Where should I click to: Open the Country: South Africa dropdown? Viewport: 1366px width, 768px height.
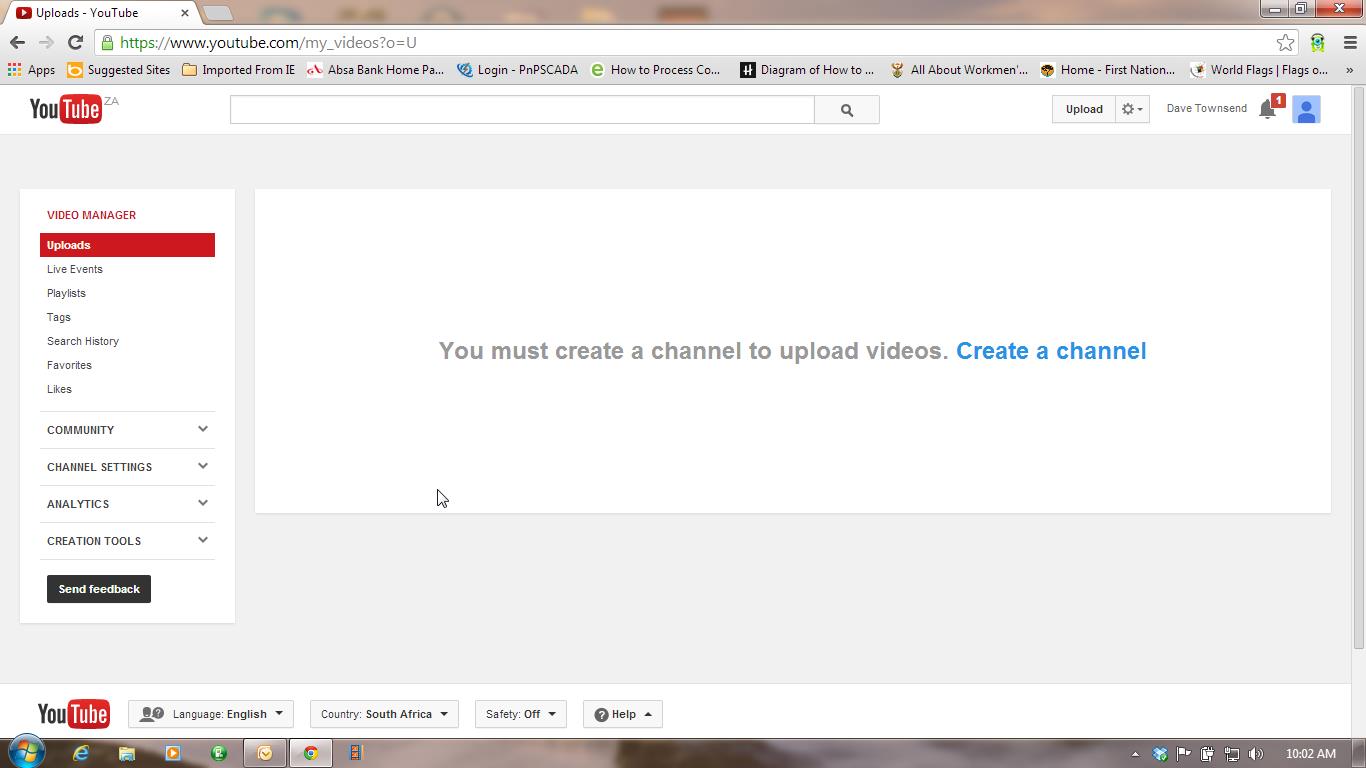(384, 714)
